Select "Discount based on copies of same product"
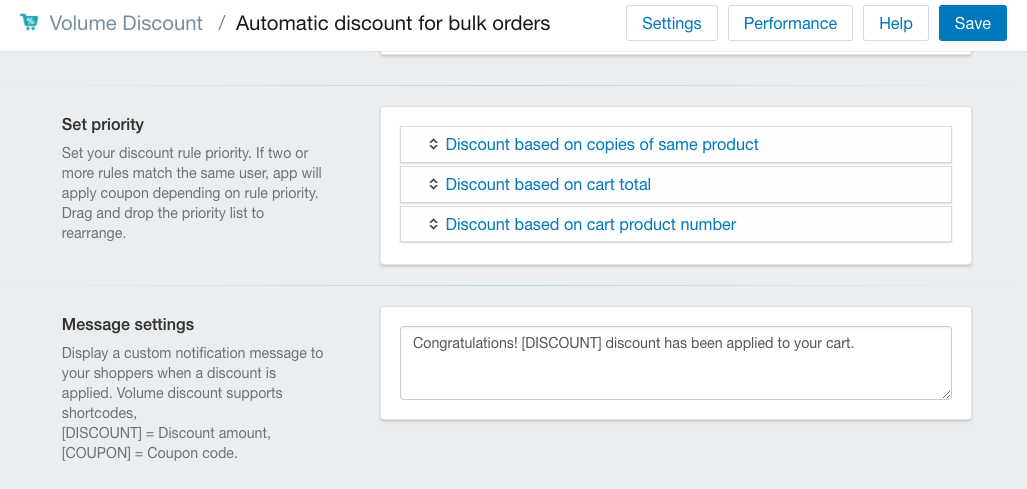Image resolution: width=1027 pixels, height=489 pixels. tap(602, 144)
